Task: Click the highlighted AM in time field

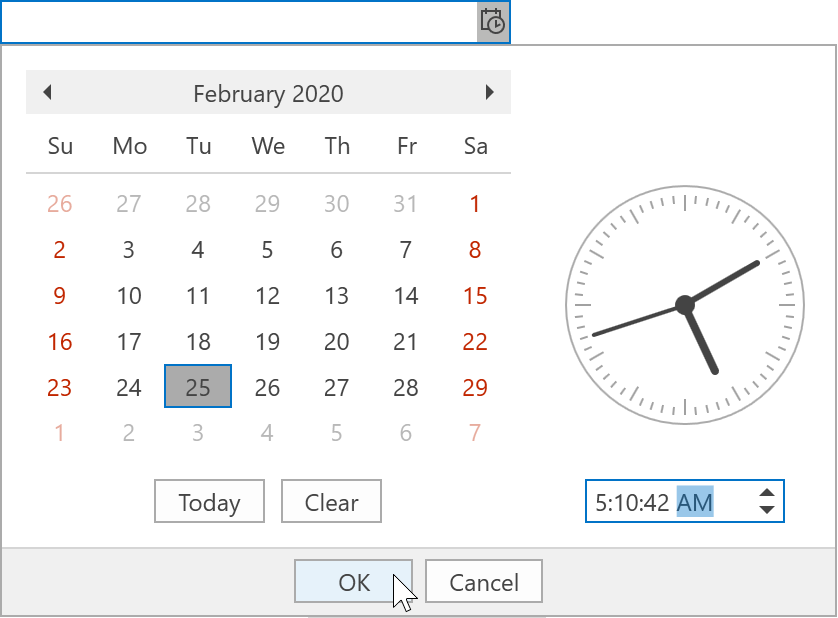Action: 695,502
